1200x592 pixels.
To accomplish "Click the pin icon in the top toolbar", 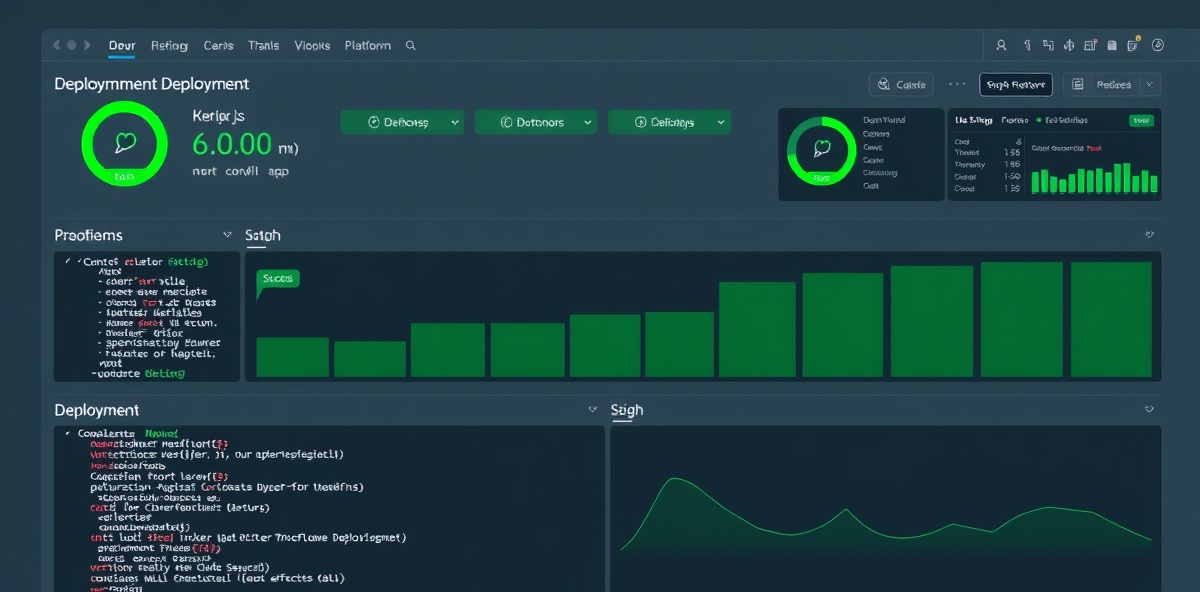I will [x=1027, y=45].
